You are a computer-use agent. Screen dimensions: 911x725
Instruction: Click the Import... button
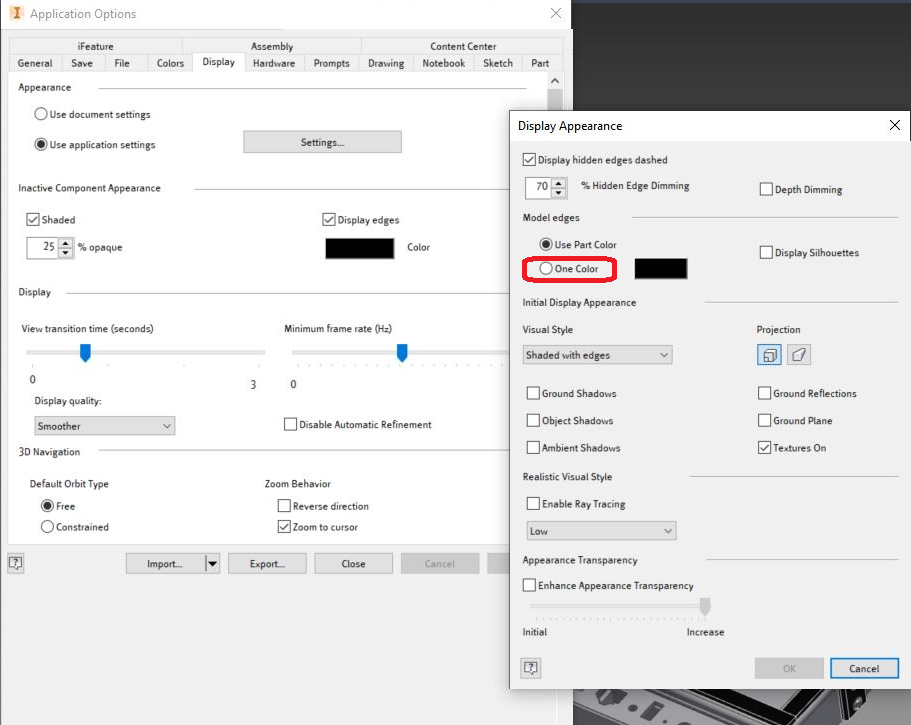click(165, 564)
